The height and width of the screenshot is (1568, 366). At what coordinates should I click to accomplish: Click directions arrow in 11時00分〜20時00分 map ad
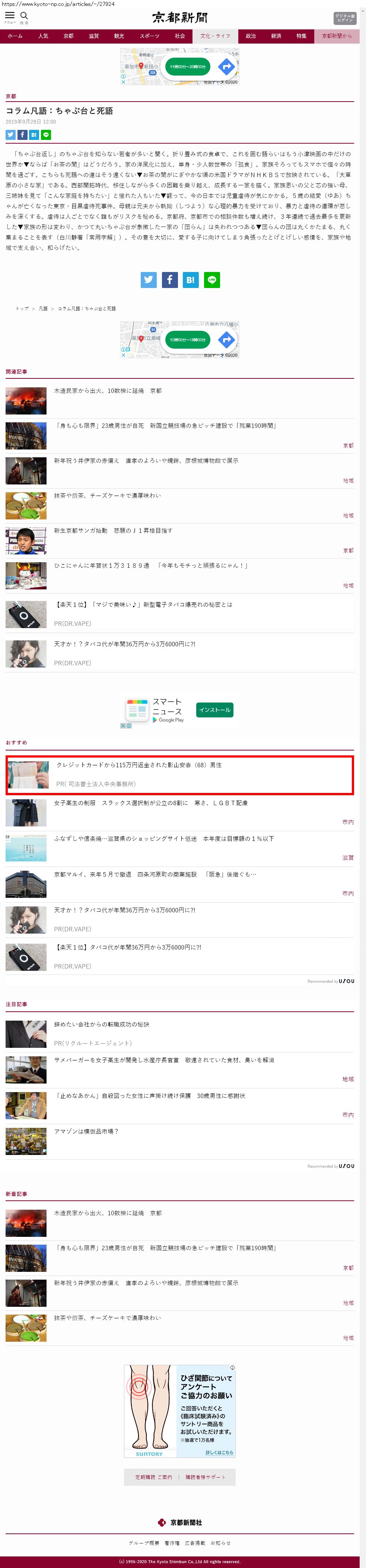click(226, 66)
